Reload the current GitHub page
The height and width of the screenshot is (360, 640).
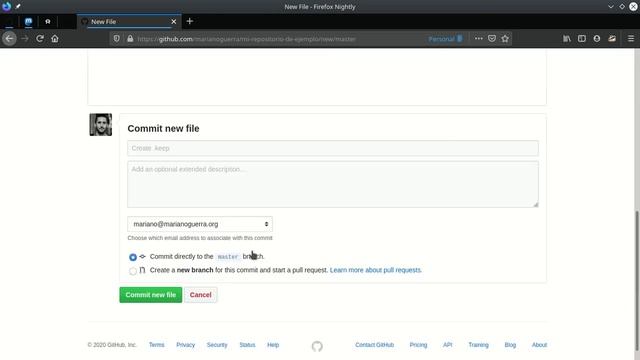(x=40, y=39)
